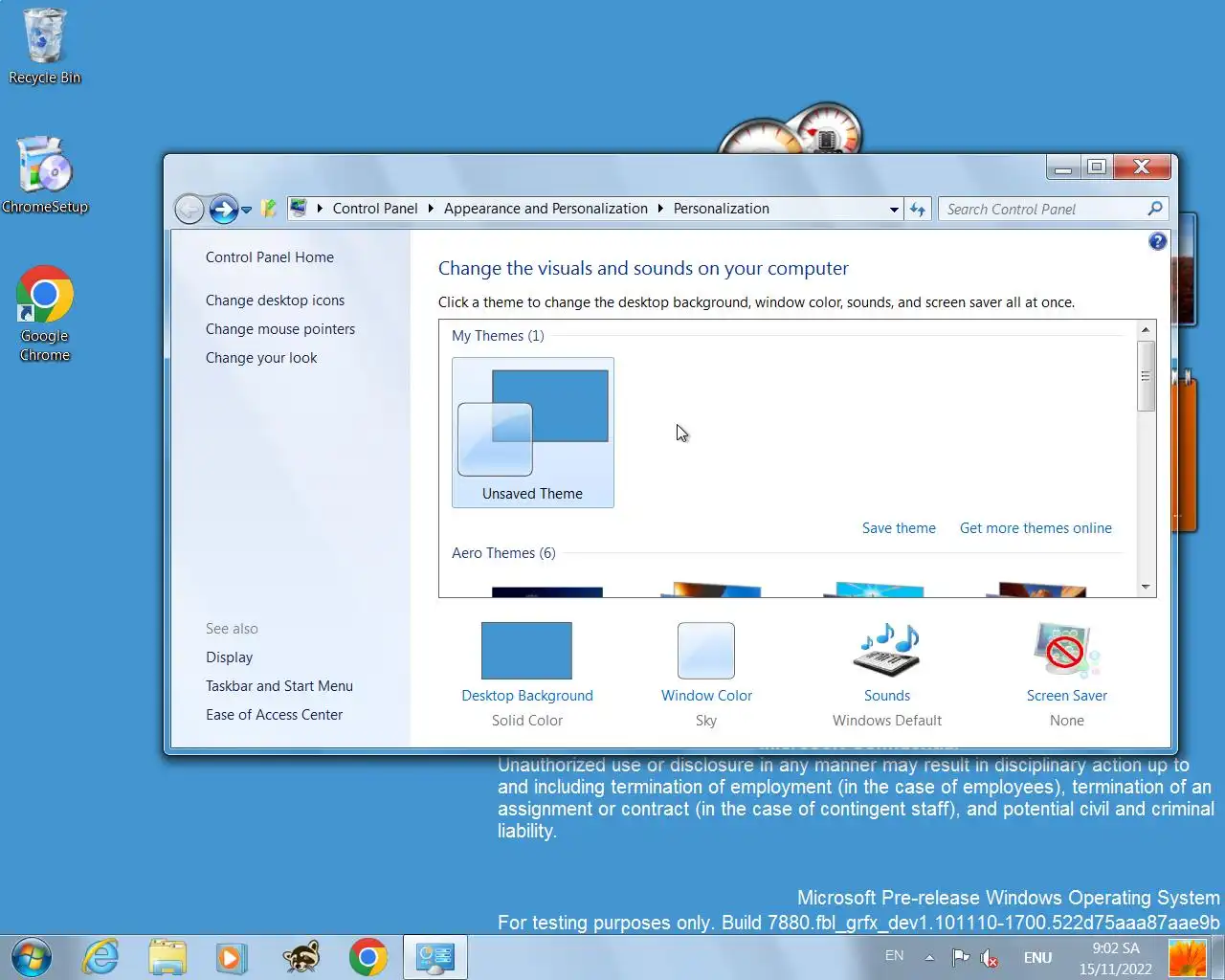Click the My Themes (1) heading
The width and height of the screenshot is (1225, 980).
(x=498, y=336)
